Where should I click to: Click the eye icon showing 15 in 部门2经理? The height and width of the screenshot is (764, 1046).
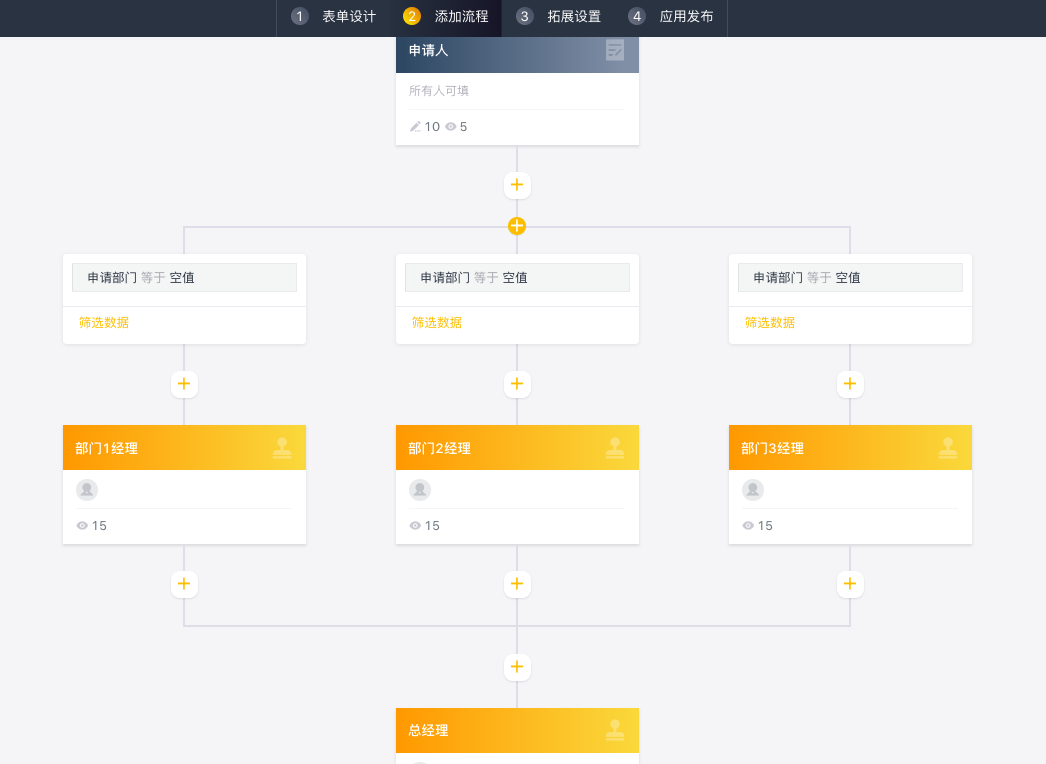(x=415, y=526)
